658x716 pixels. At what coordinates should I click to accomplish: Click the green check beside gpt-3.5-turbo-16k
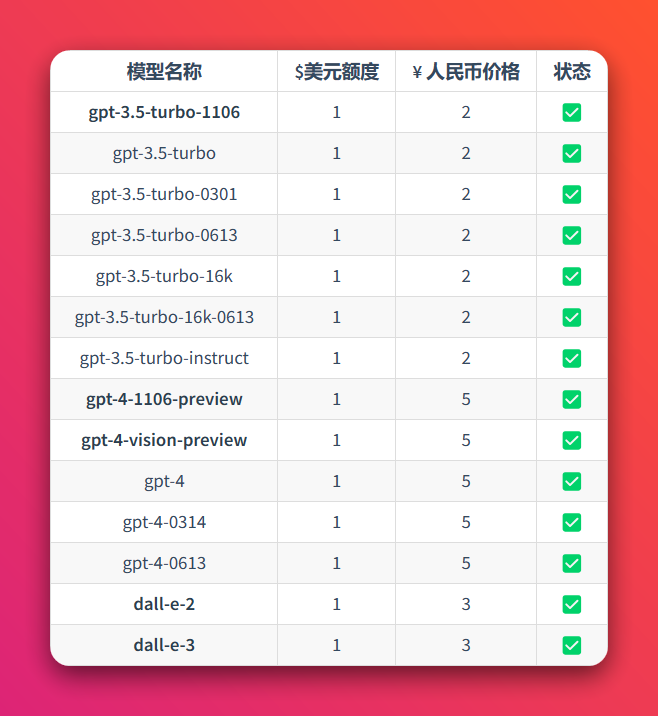[x=572, y=277]
